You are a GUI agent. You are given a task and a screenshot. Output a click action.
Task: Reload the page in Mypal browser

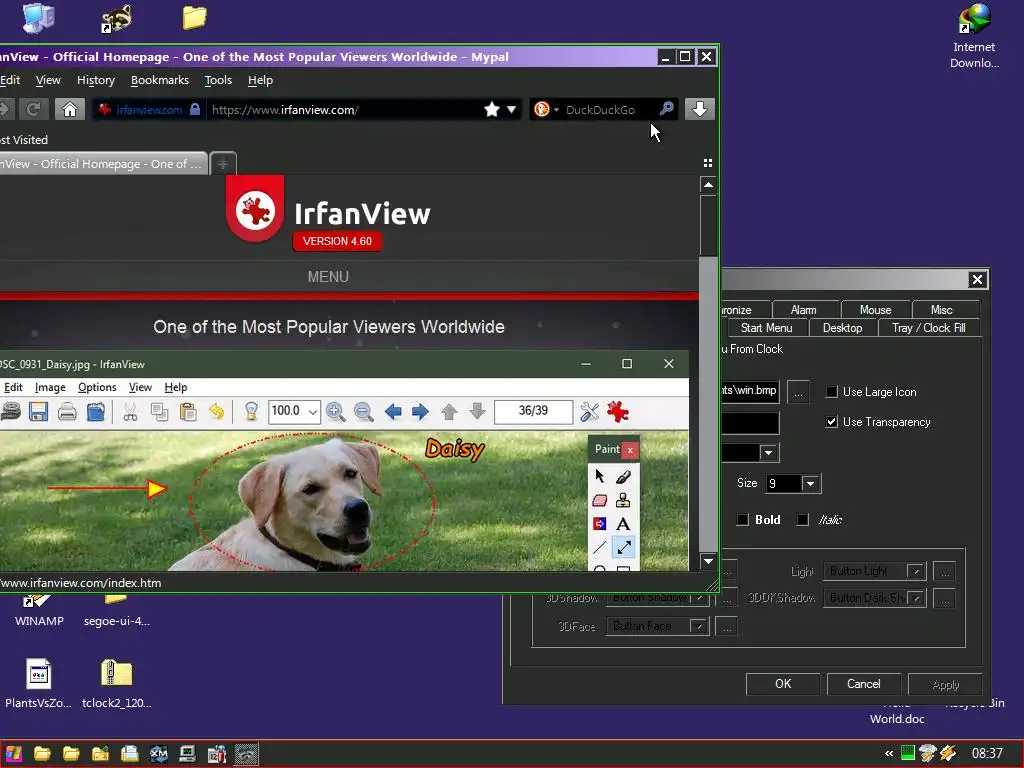[33, 109]
